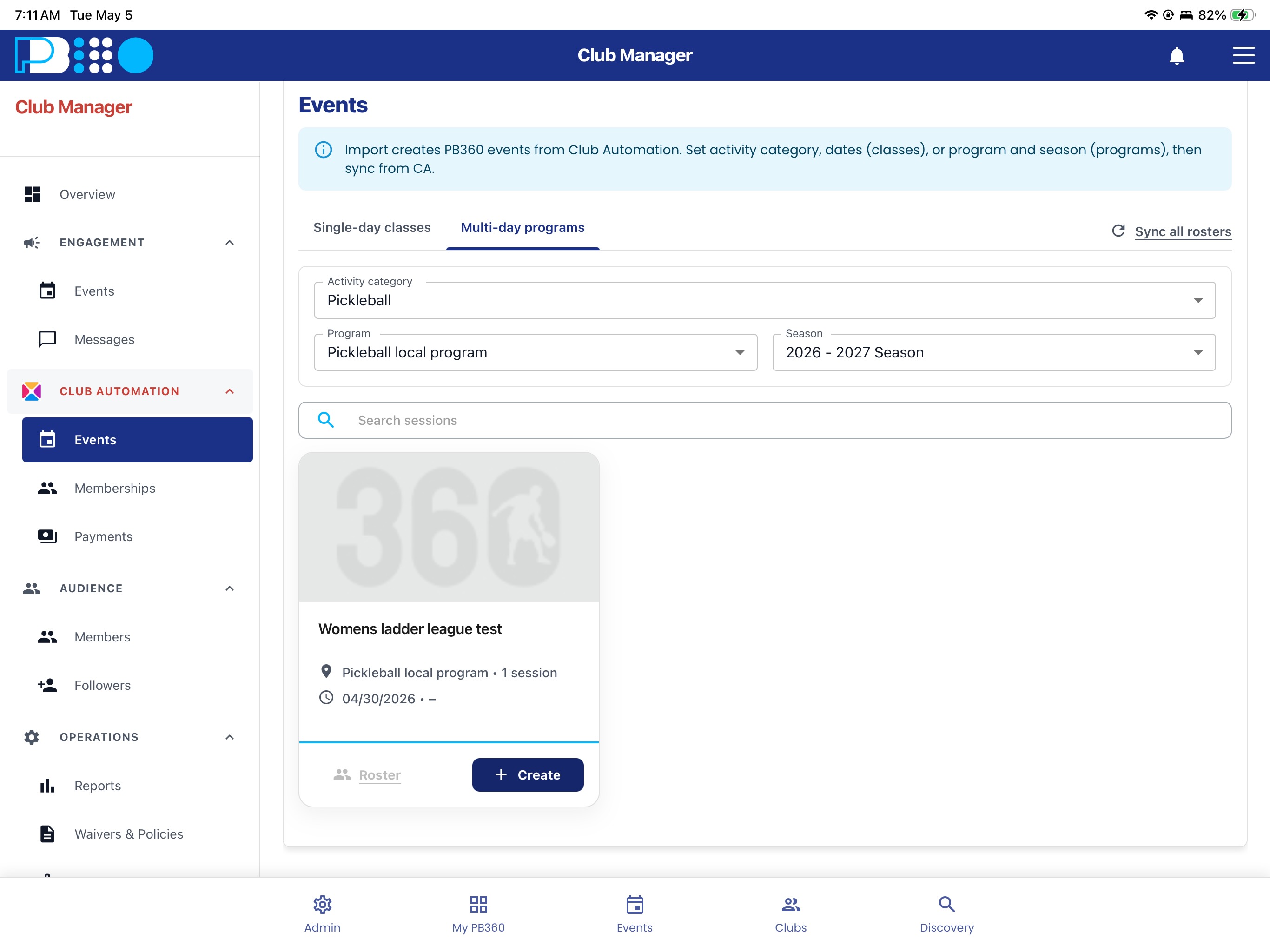Screen dimensions: 1270x952
Task: Click the Create button
Action: [528, 774]
